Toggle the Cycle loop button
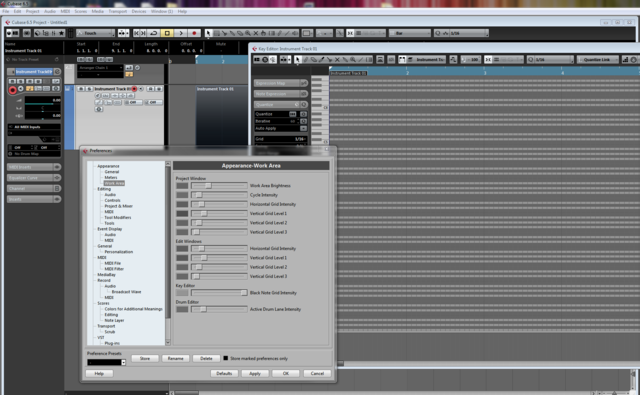Screen dimensions: 640x395 [x=153, y=33]
